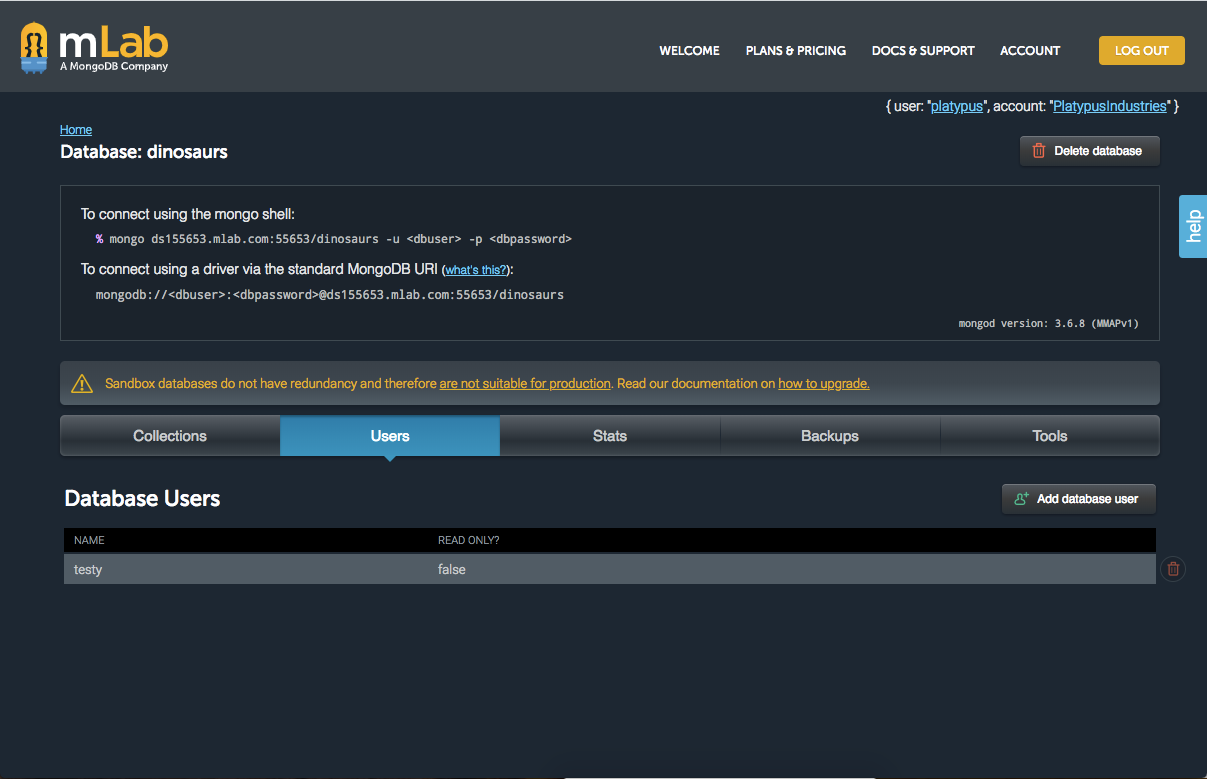
Task: Open the platypus user profile link
Action: click(956, 105)
